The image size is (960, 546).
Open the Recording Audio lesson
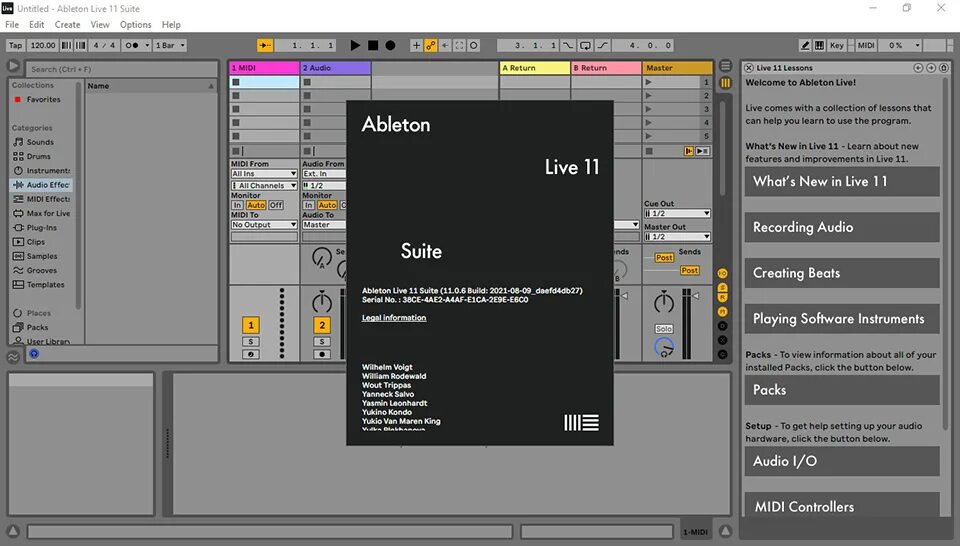coord(842,227)
